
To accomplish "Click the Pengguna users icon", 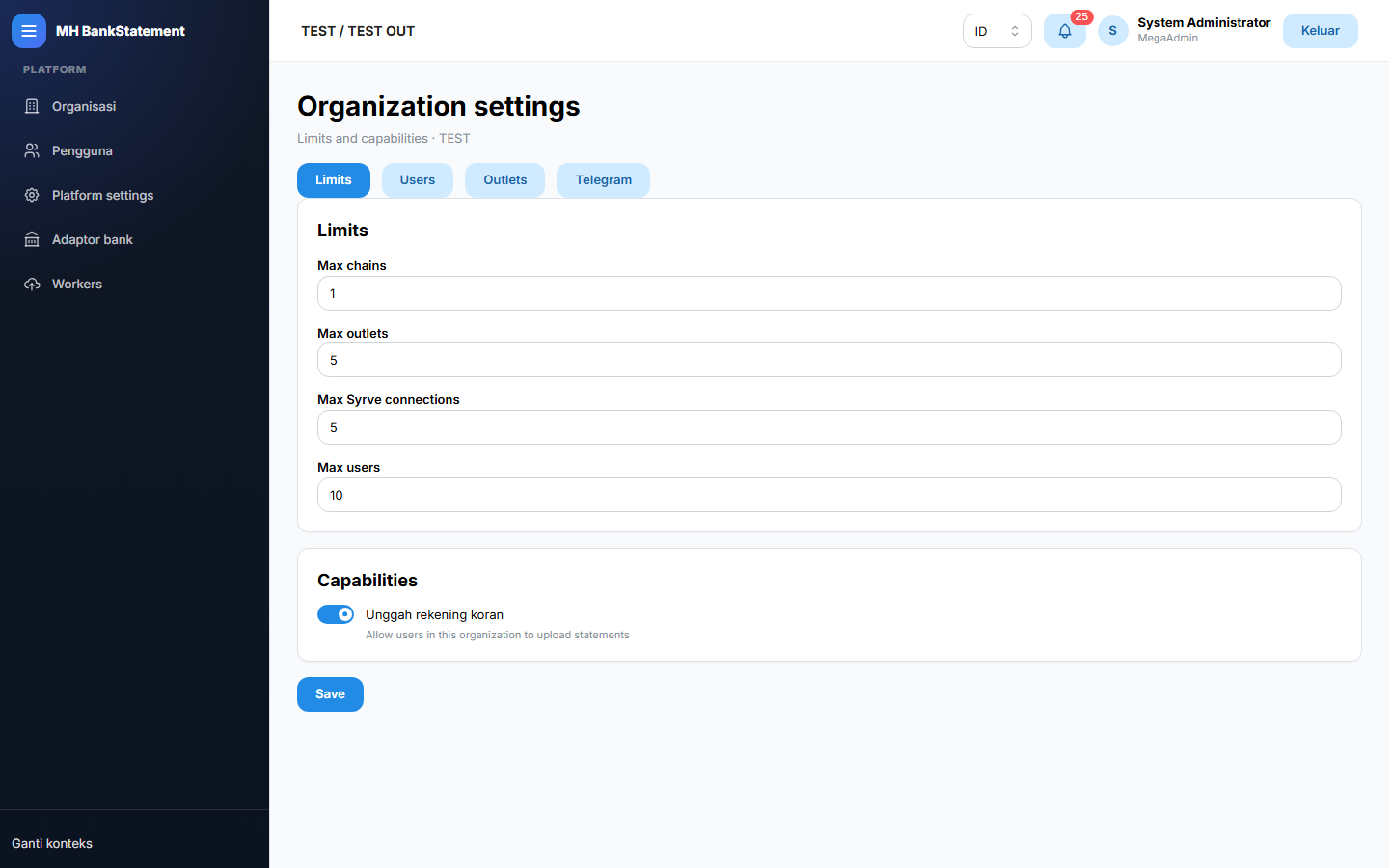I will (32, 150).
